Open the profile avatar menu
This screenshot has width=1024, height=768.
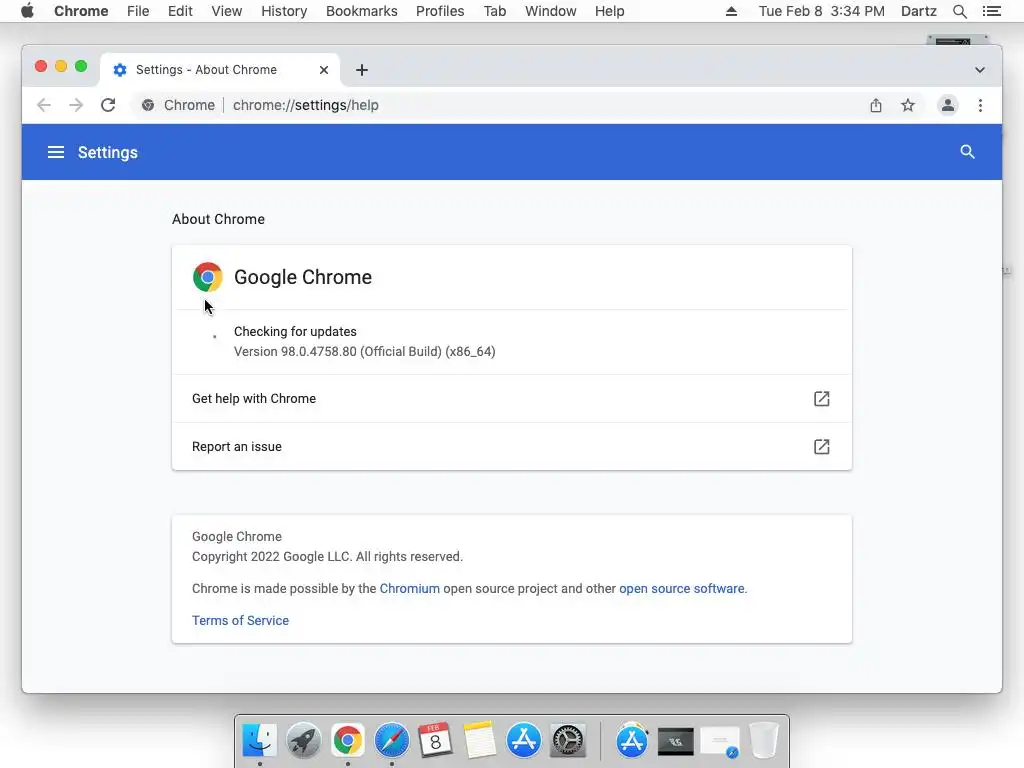(x=948, y=105)
